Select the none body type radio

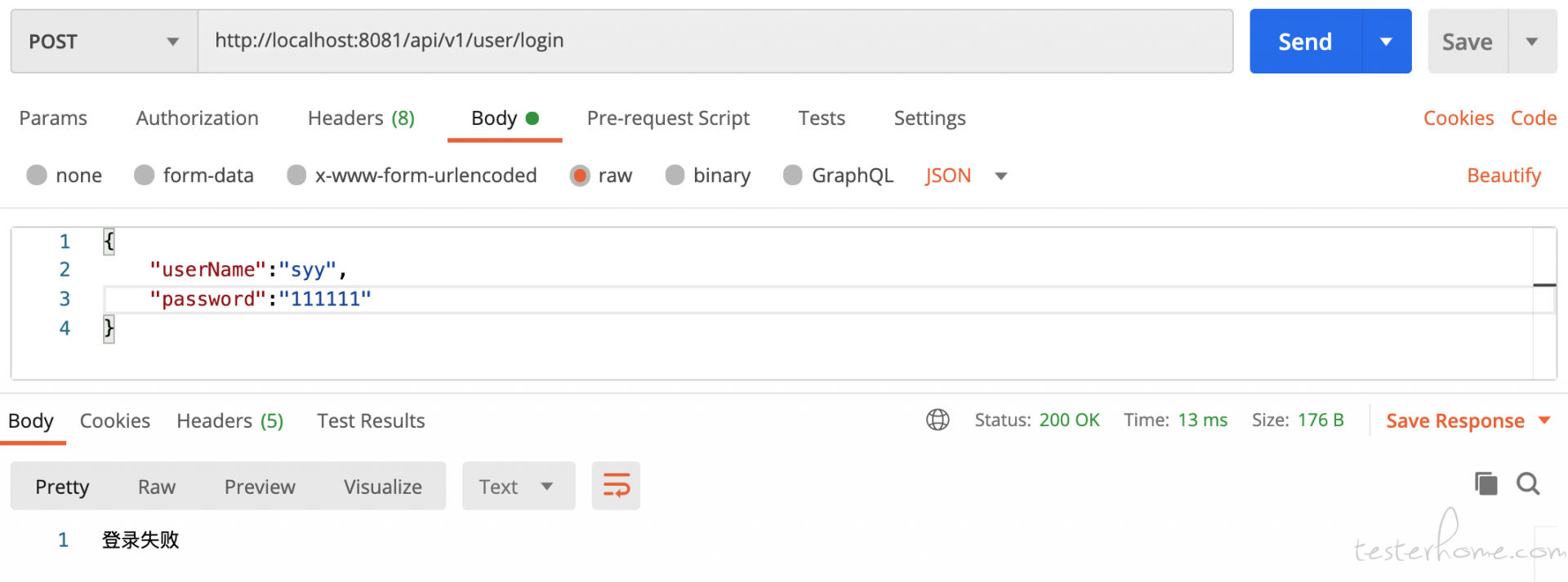37,175
